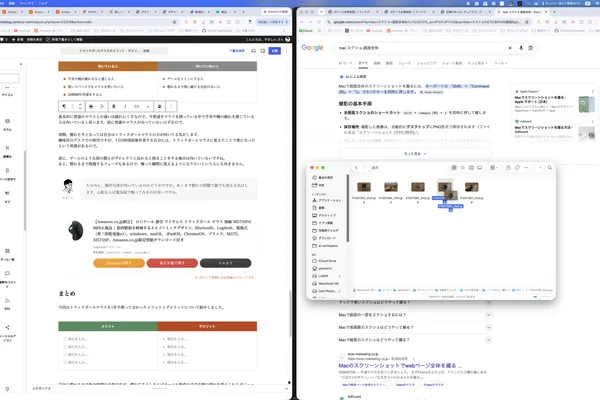Switch Finder to gallery view
This screenshot has height=400, width=600.
click(x=479, y=168)
